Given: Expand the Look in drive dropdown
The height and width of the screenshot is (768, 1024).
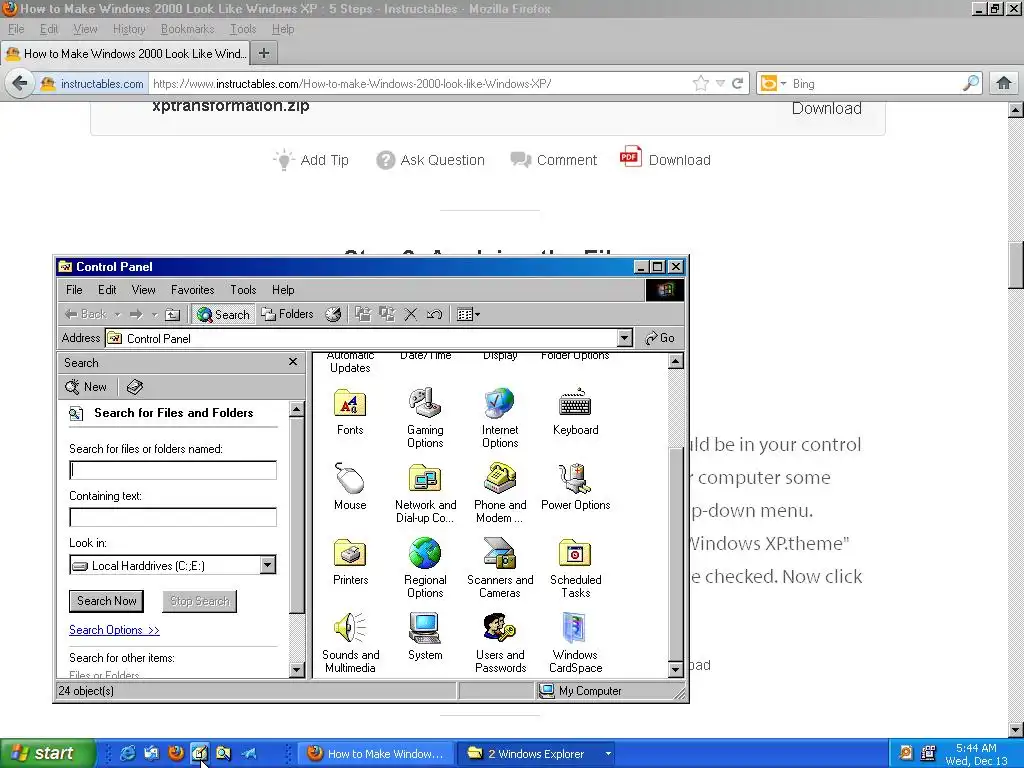Looking at the screenshot, I should click(x=268, y=565).
